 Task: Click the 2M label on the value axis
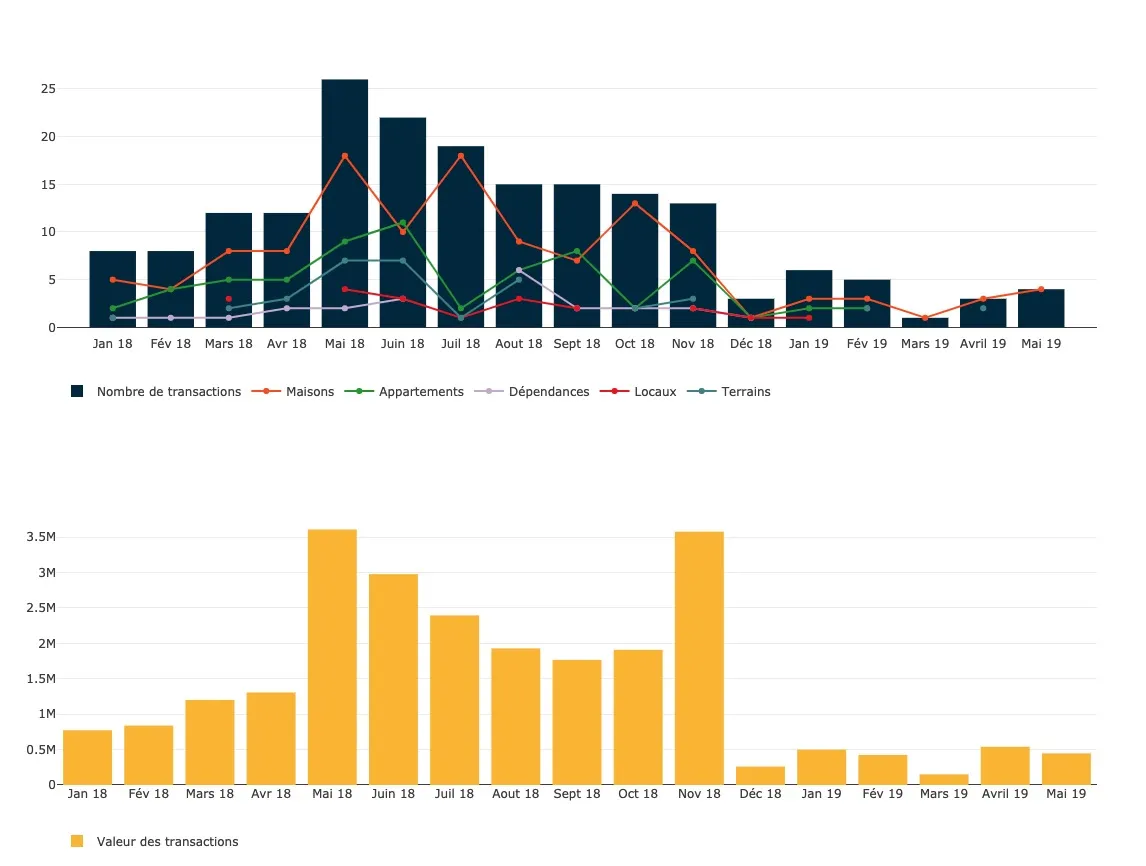47,644
